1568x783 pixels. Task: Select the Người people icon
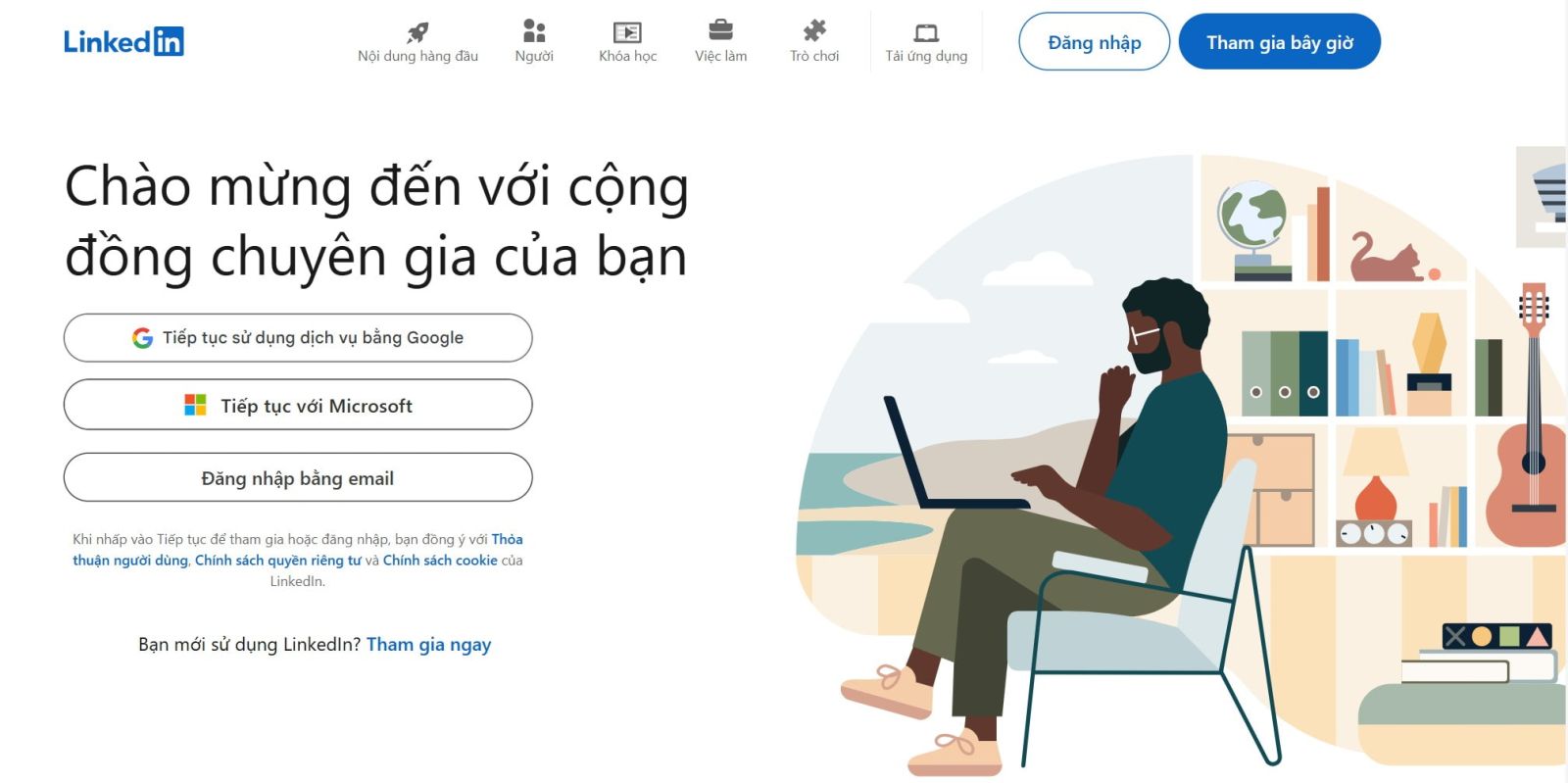tap(534, 31)
